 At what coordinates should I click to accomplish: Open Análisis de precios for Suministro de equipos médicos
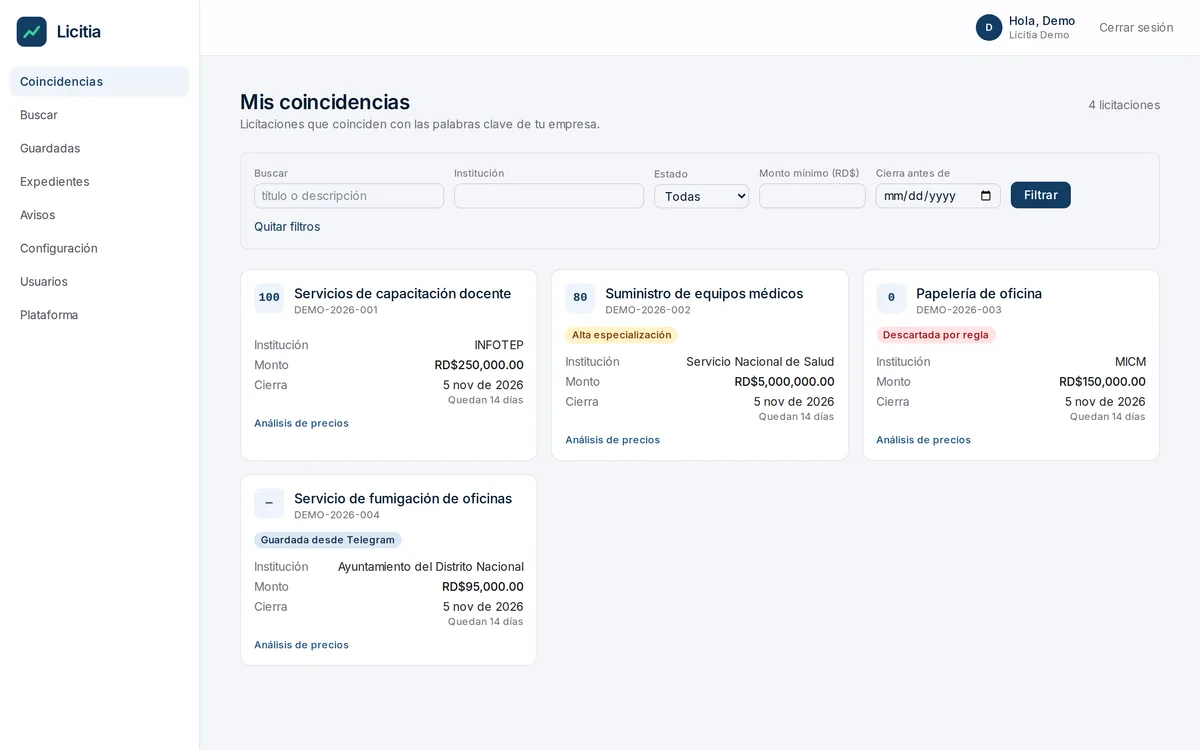(x=612, y=440)
